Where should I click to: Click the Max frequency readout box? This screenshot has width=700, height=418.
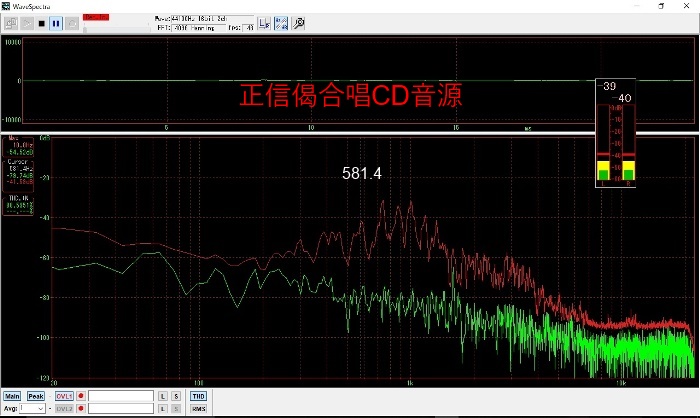(x=18, y=146)
